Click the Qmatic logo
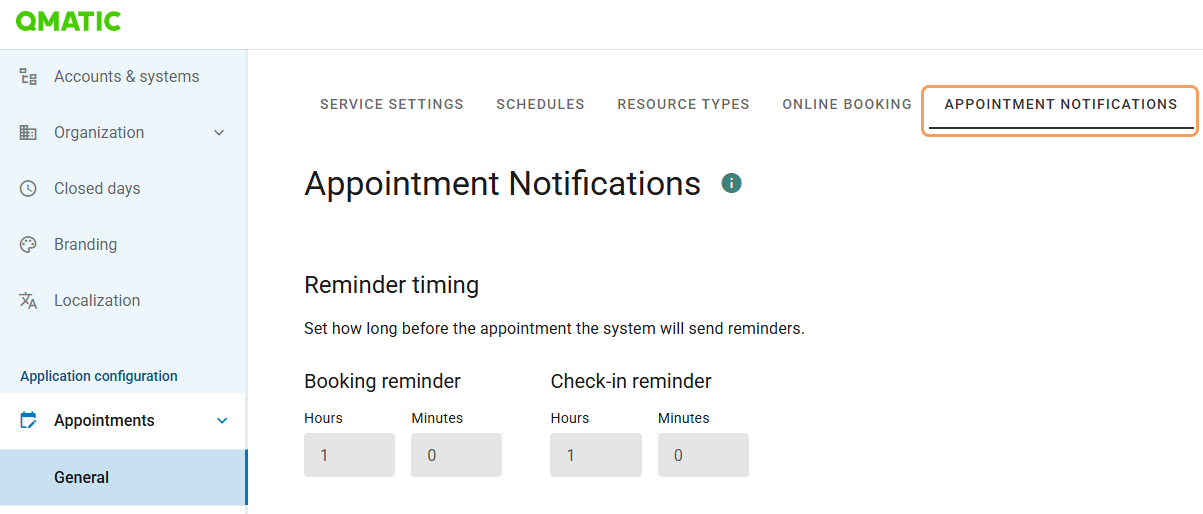The height and width of the screenshot is (514, 1203). (x=68, y=21)
